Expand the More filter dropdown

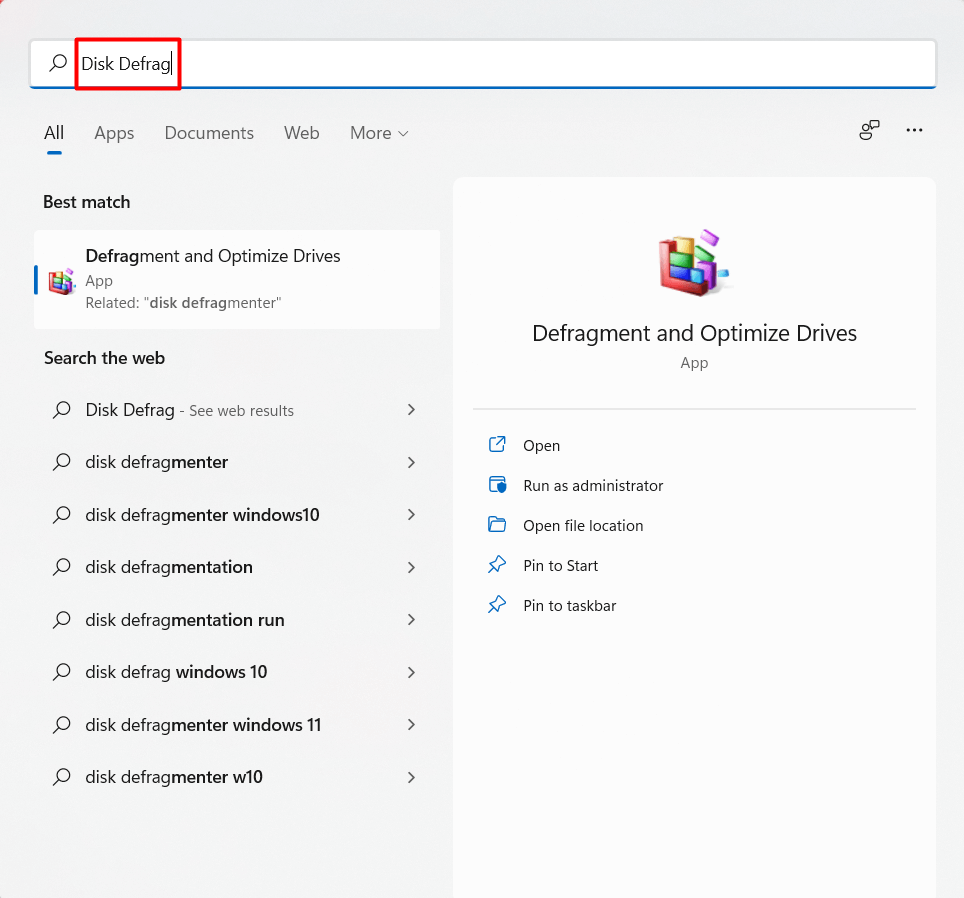pos(379,133)
